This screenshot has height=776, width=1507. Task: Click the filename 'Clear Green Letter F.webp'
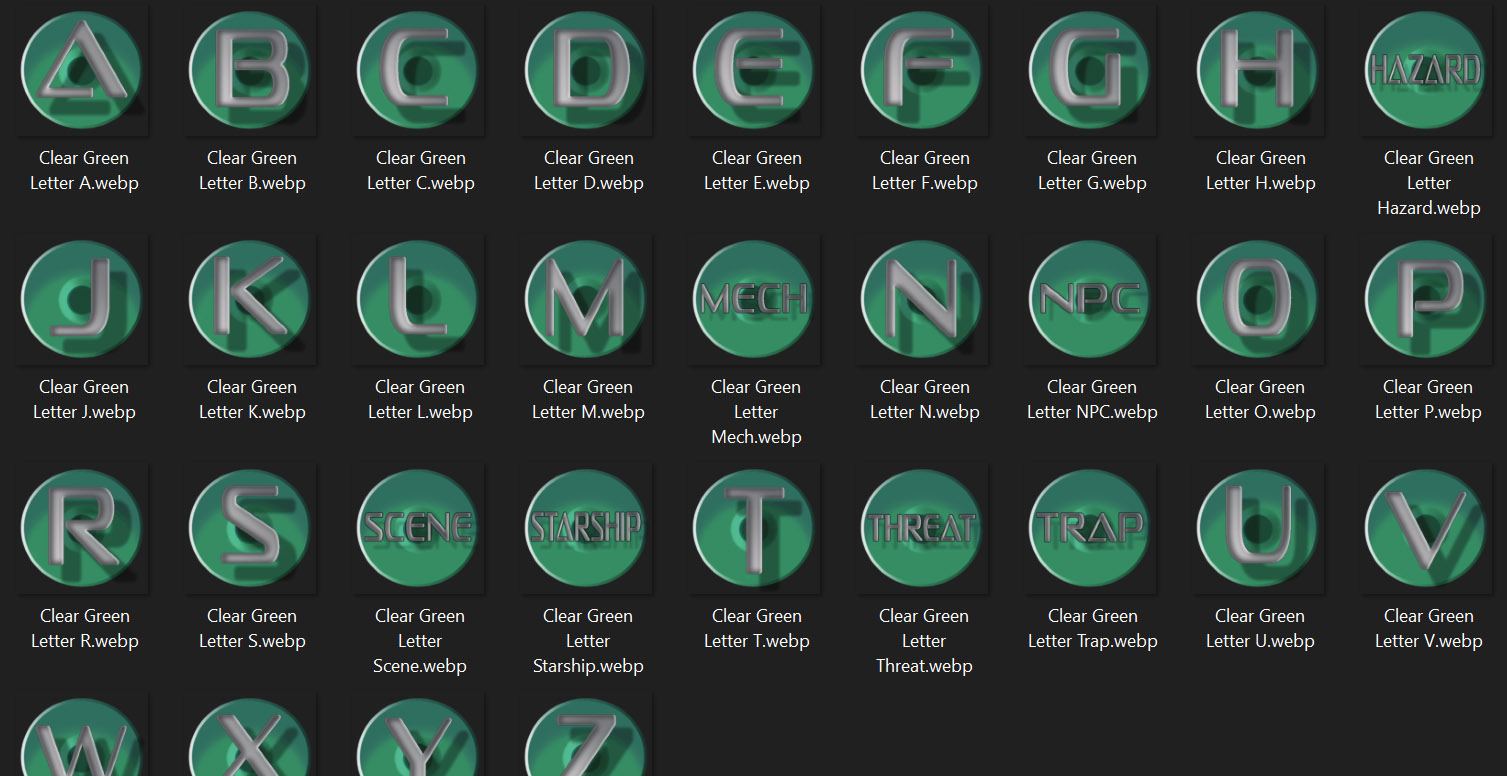[924, 170]
